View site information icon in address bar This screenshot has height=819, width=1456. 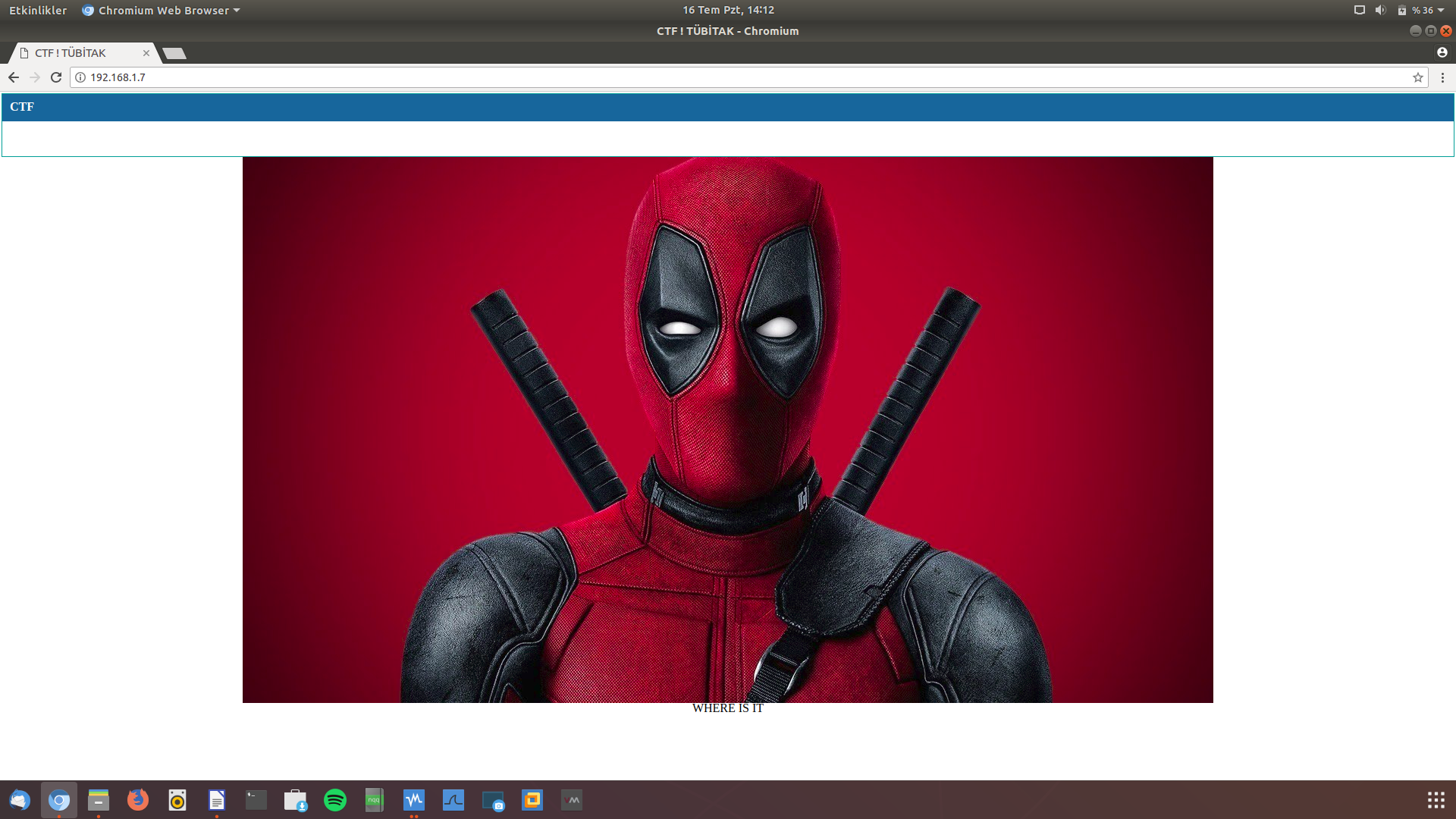coord(80,77)
